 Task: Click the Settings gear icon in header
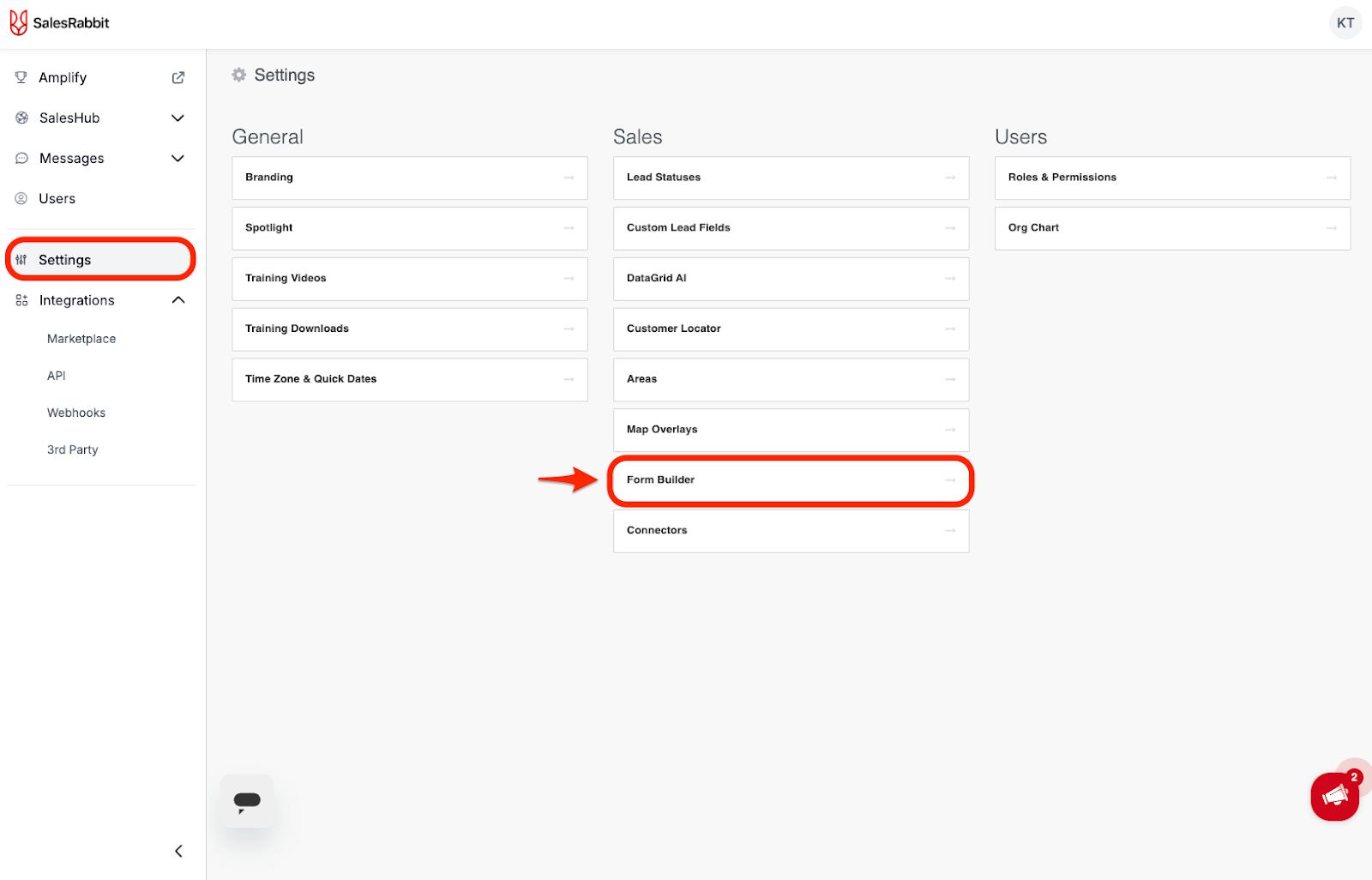[239, 75]
